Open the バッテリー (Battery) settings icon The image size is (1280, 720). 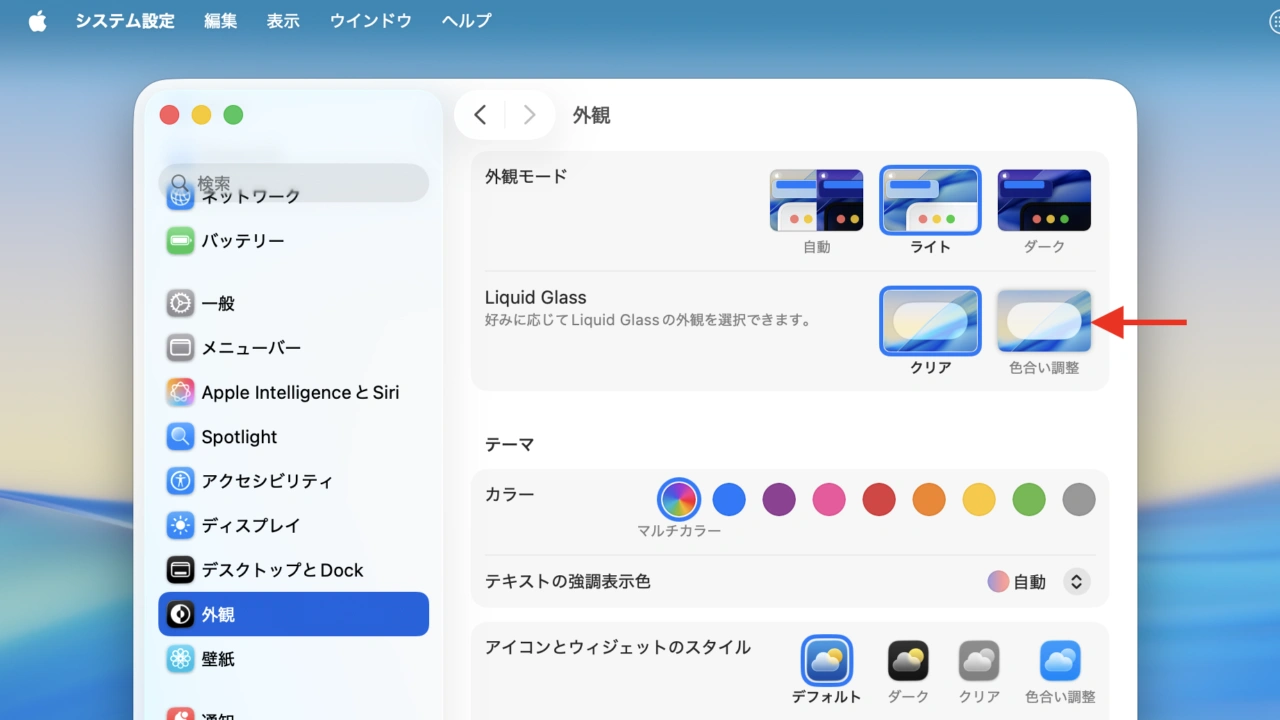[180, 241]
